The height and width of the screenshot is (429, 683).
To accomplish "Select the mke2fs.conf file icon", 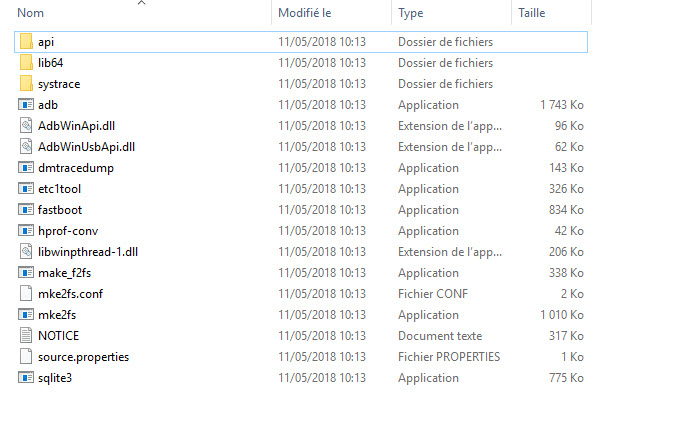I will pos(27,294).
